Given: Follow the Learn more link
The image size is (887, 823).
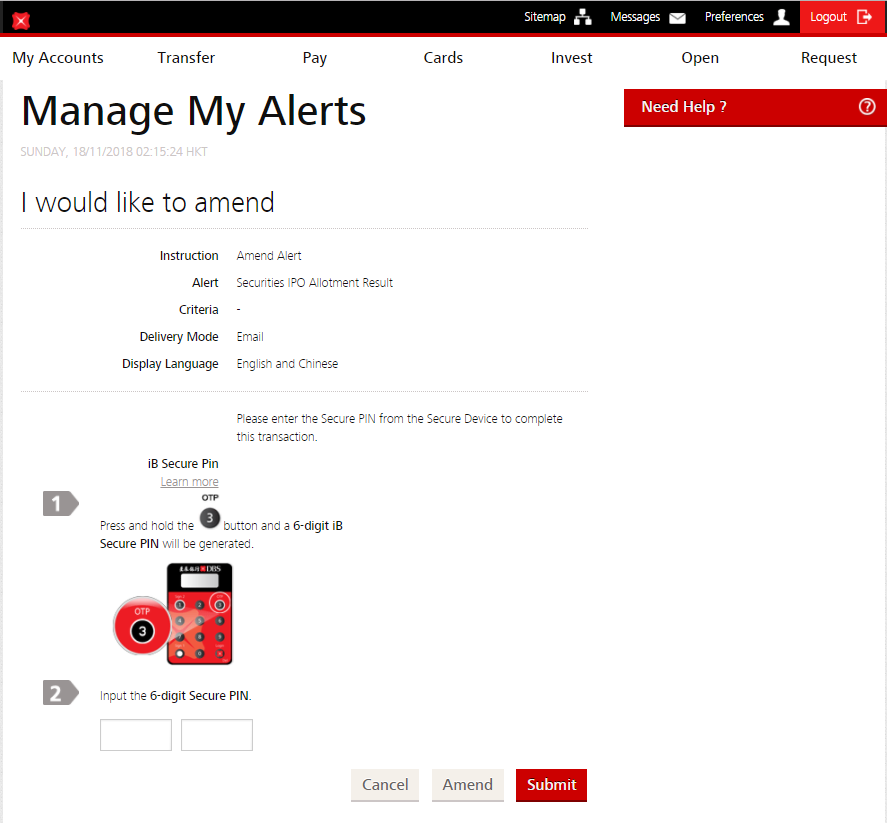Looking at the screenshot, I should point(189,482).
